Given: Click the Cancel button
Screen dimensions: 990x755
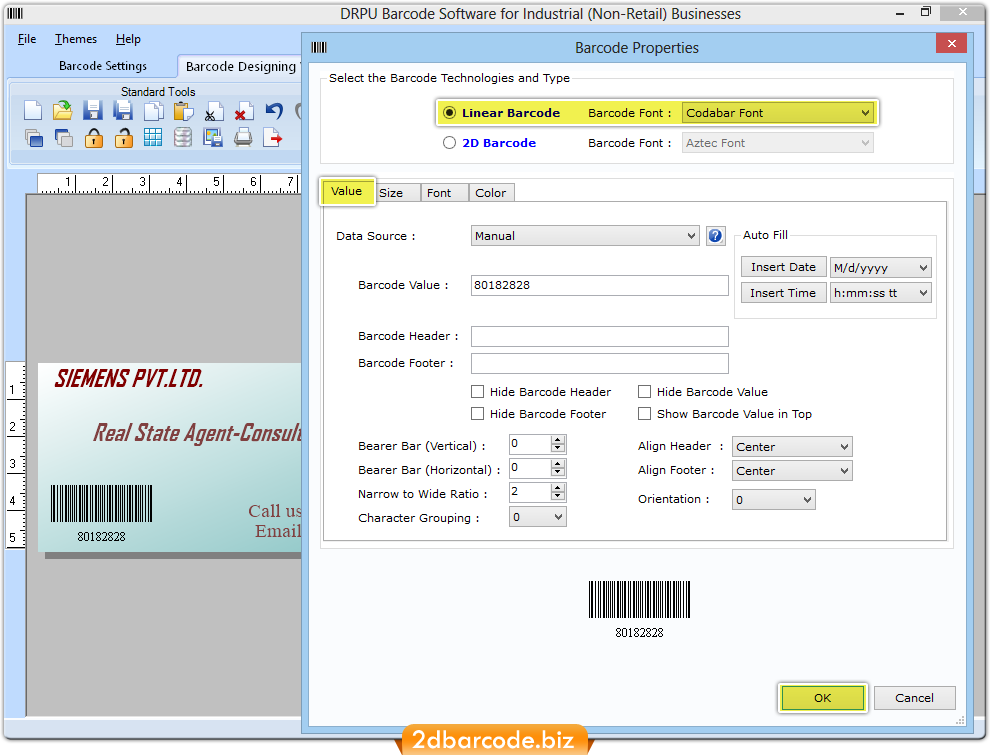Looking at the screenshot, I should point(914,698).
